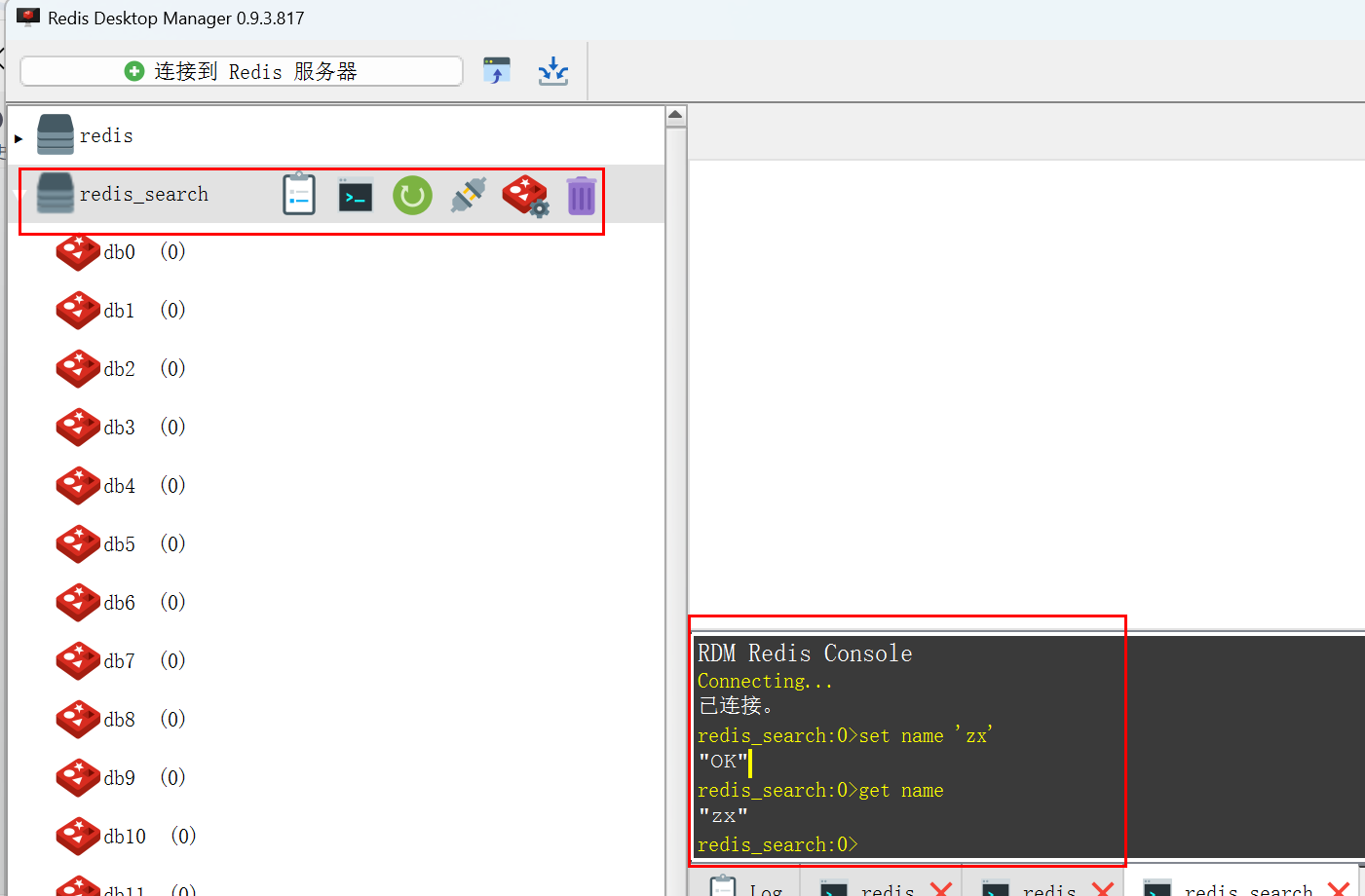The image size is (1365, 896).
Task: Reload redis_search with green refresh icon
Action: [x=412, y=195]
